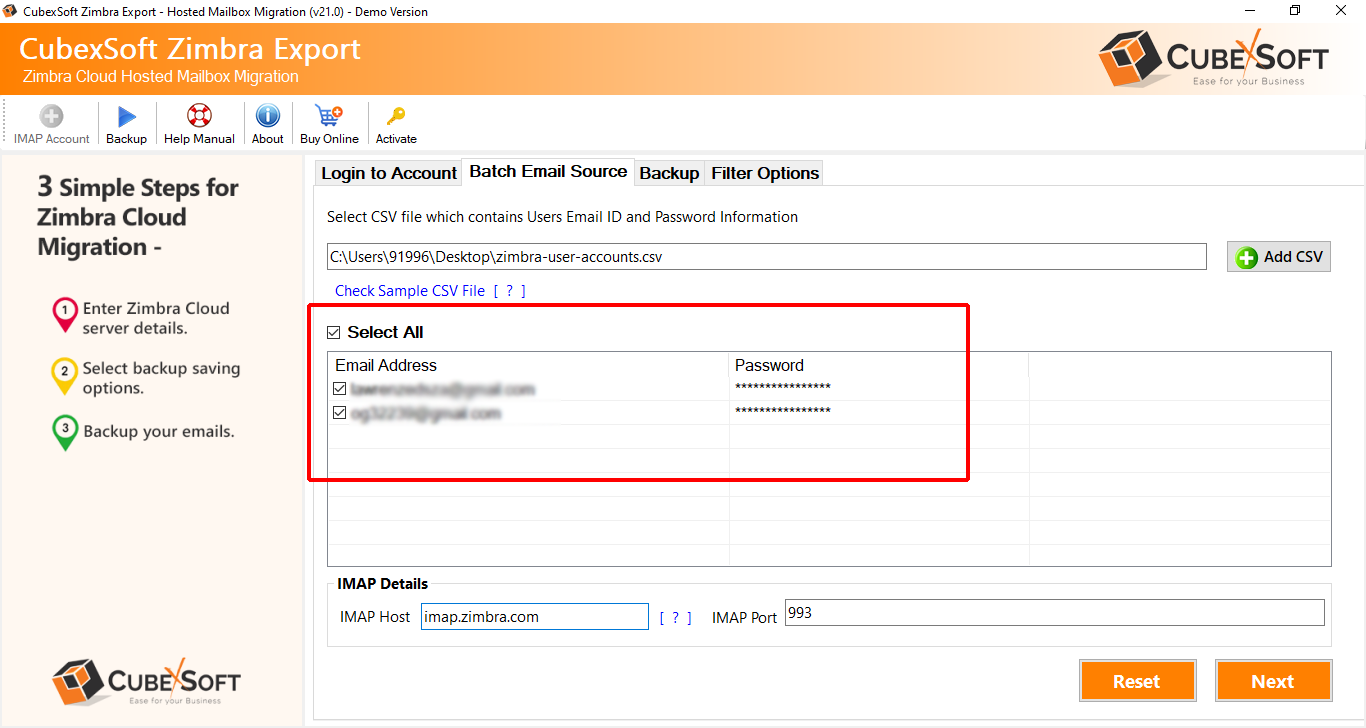Click the 'Select backup saving options' step text
Viewport: 1366px width, 728px height.
coord(161,378)
